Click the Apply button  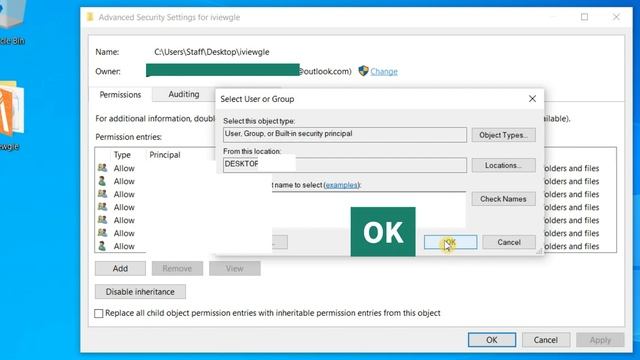[x=600, y=340]
